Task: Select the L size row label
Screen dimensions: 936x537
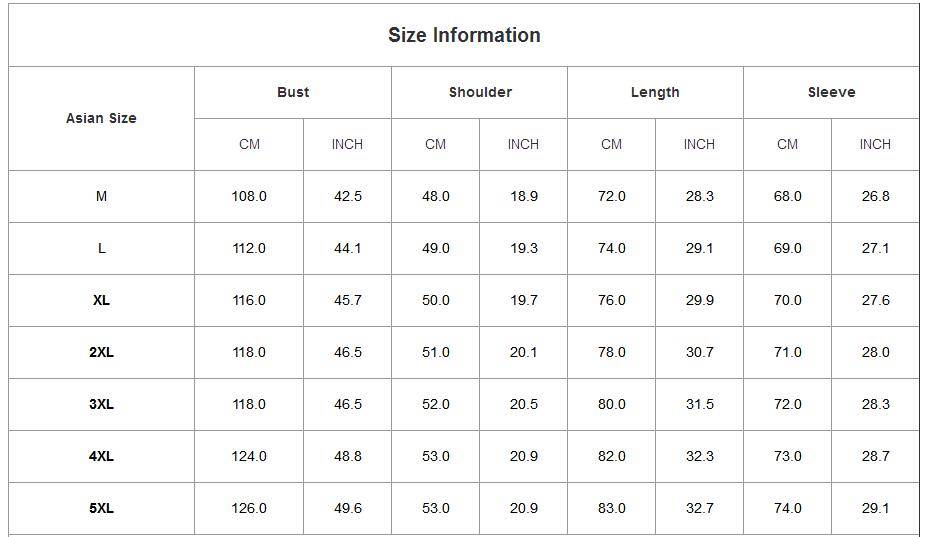Action: pyautogui.click(x=101, y=248)
